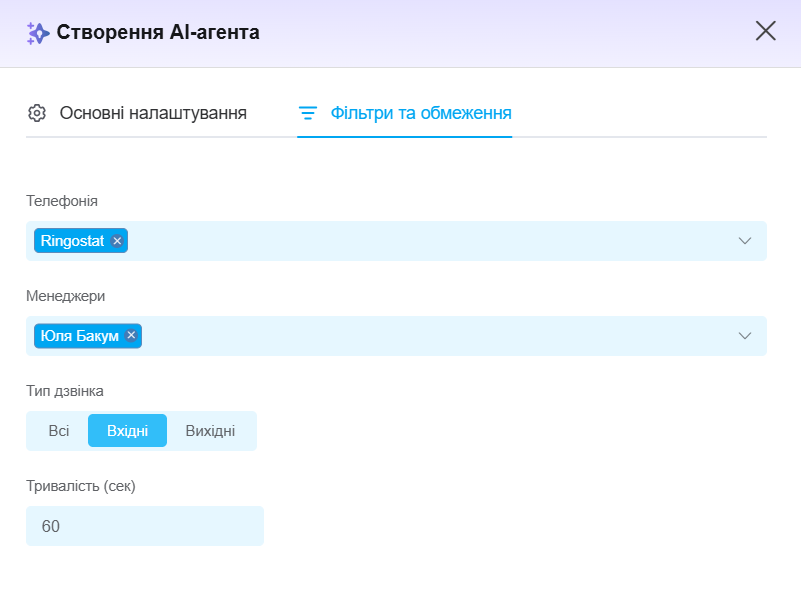The width and height of the screenshot is (801, 600).
Task: Click the Юля Бакум chip label
Action: point(80,335)
